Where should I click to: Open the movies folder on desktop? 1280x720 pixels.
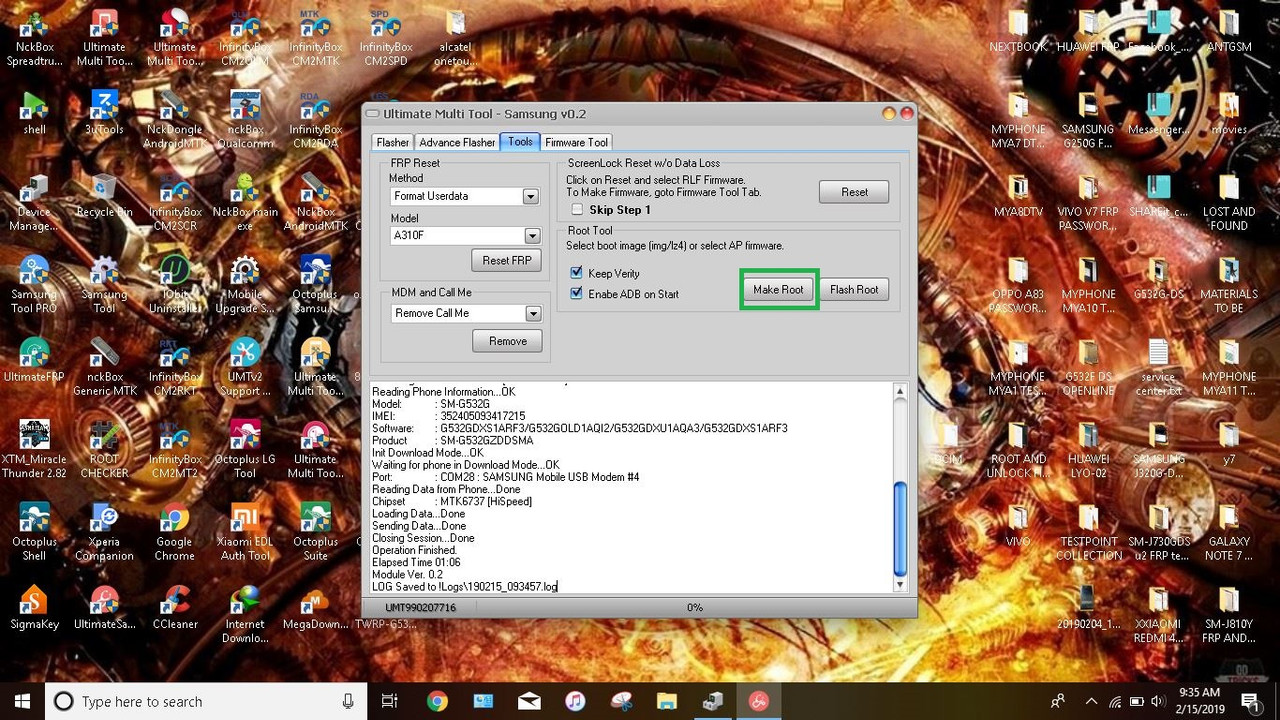(x=1229, y=112)
